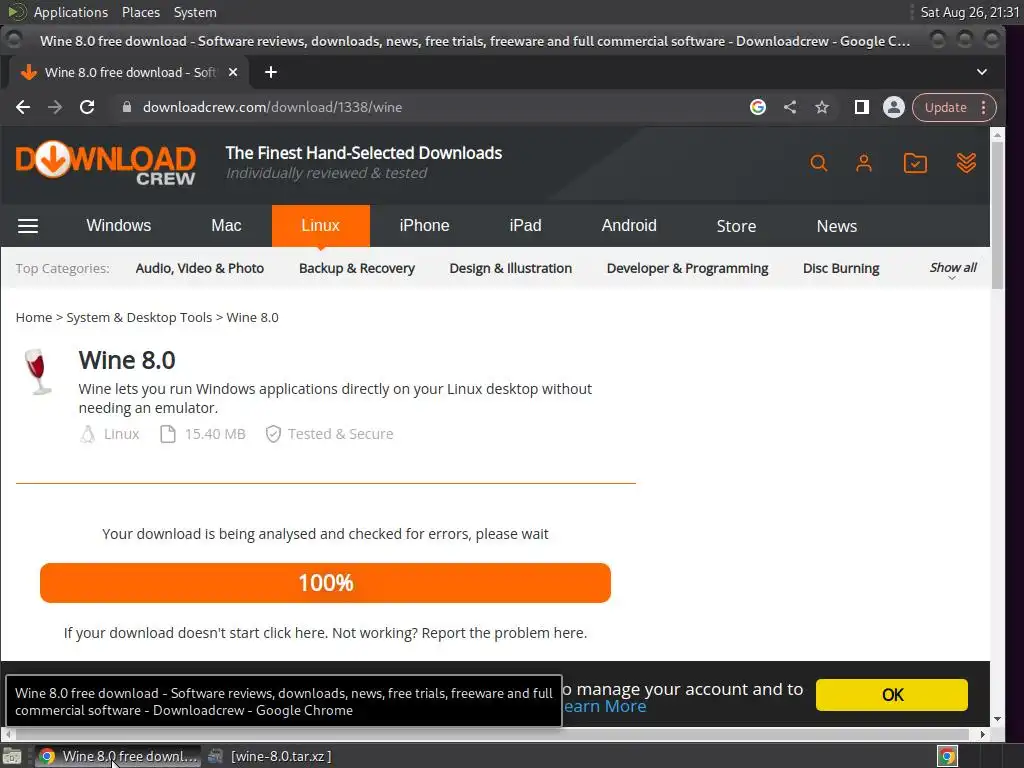
Task: Open the Store tab
Action: (x=736, y=226)
